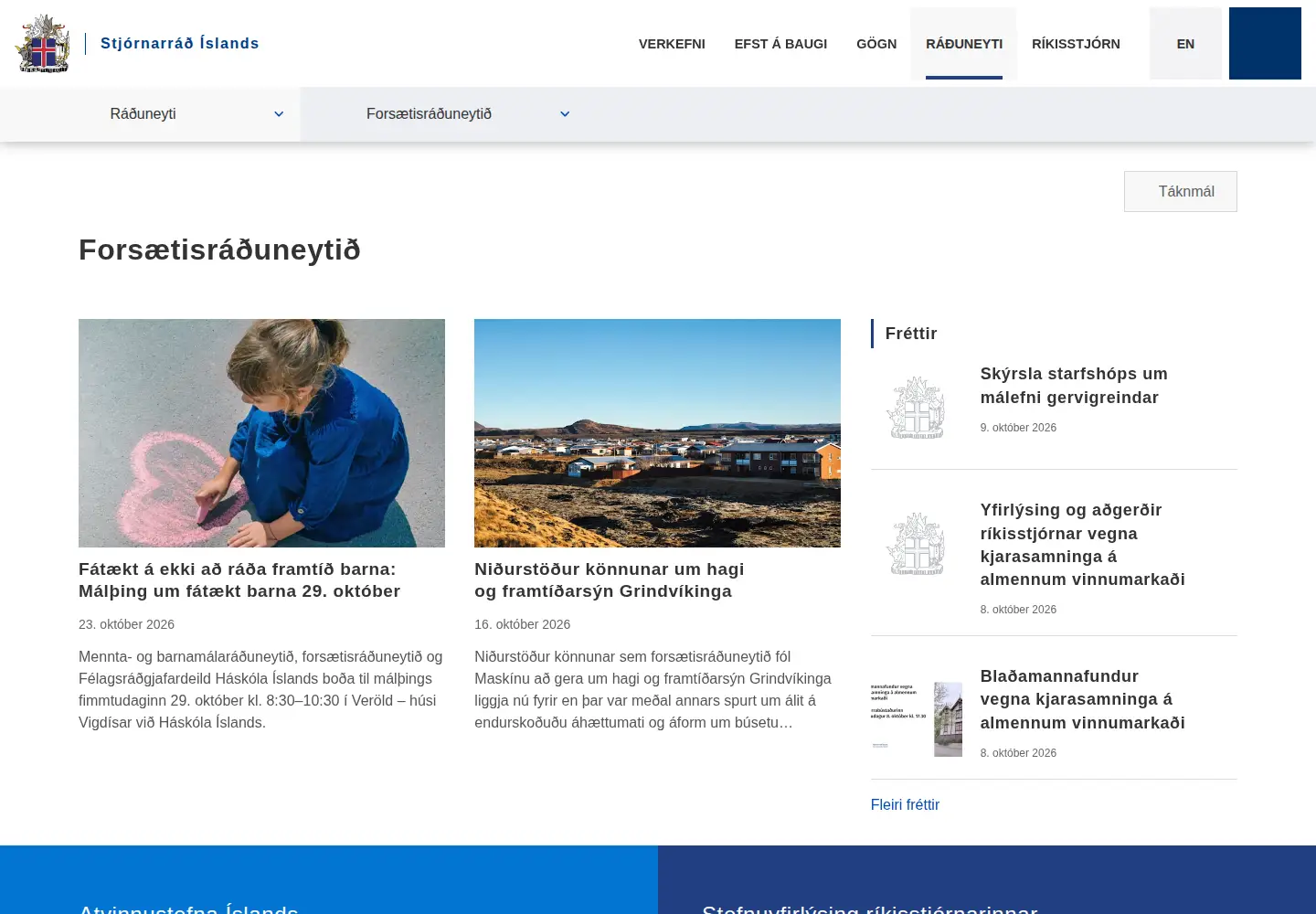
Task: Open the VERKEFNI menu
Action: pyautogui.click(x=672, y=44)
